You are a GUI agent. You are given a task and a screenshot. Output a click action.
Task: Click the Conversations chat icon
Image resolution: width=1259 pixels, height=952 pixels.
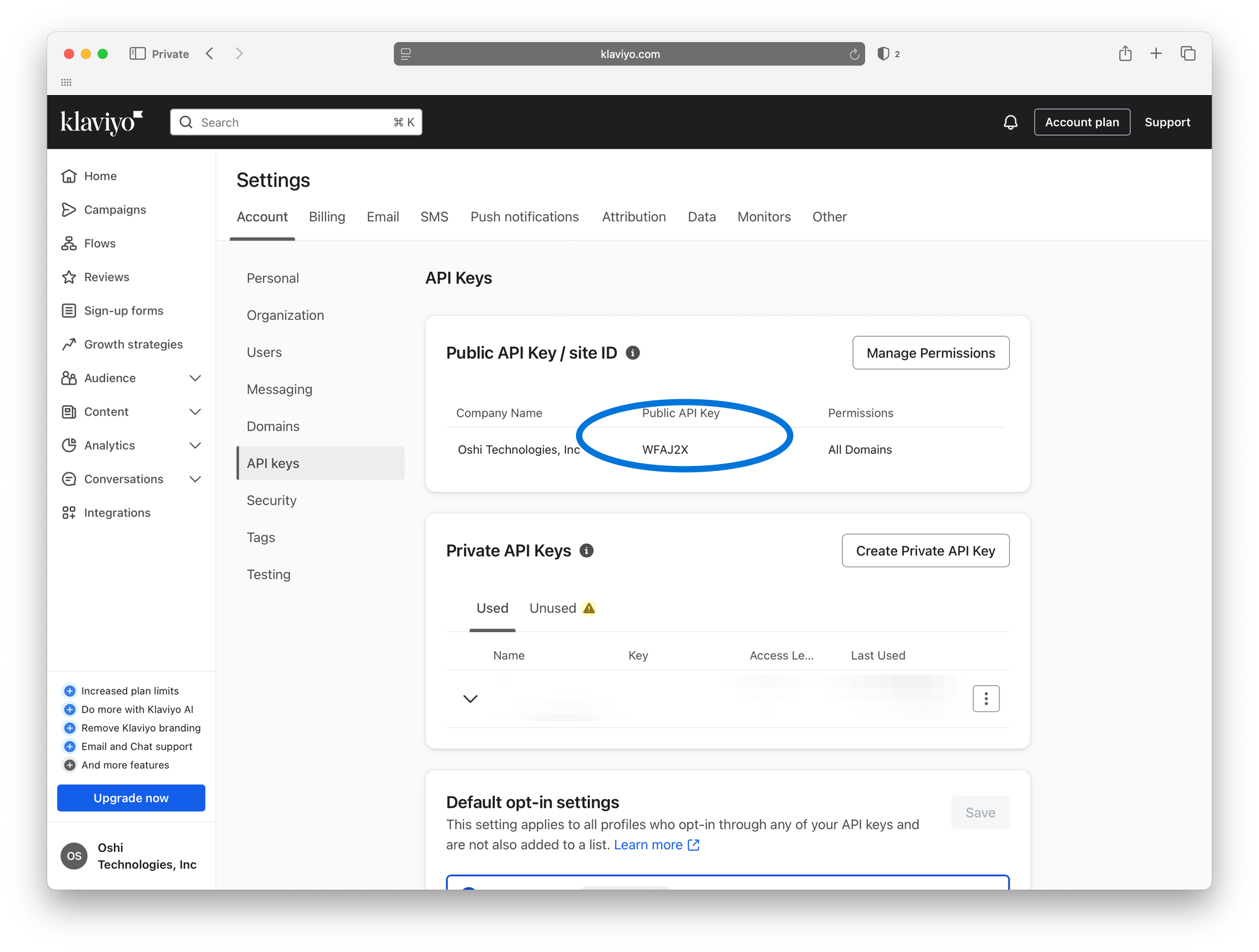(x=69, y=479)
